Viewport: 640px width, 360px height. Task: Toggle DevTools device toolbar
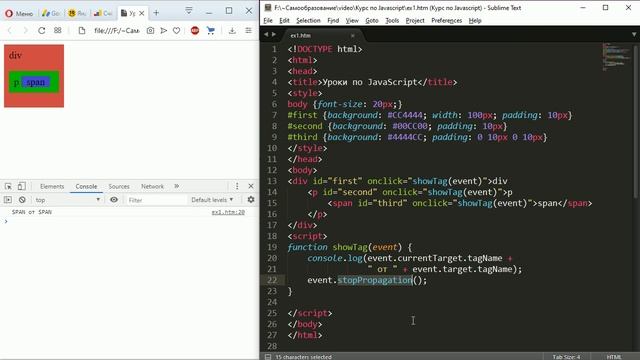tap(21, 186)
